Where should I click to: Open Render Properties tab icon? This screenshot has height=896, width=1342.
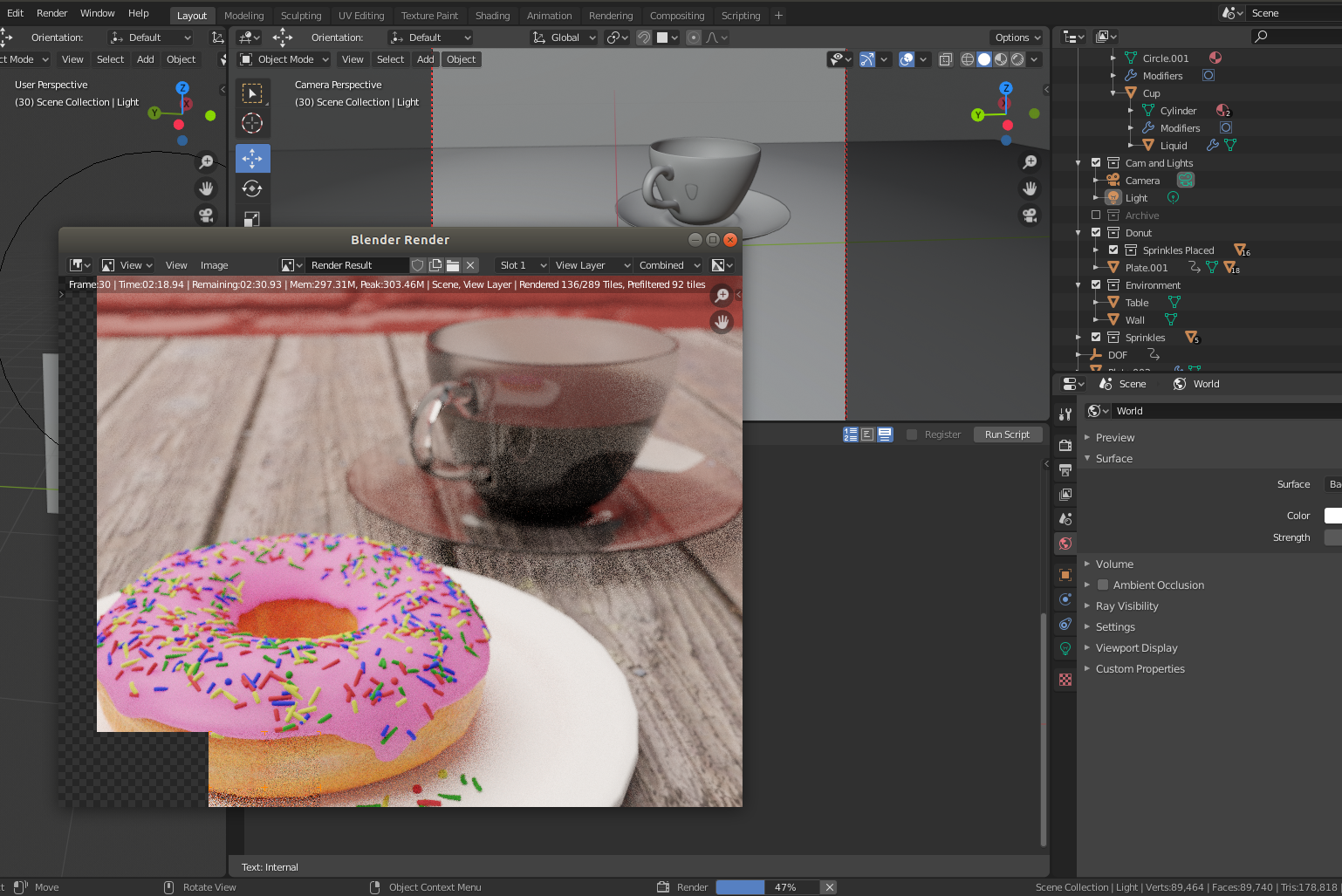(1065, 445)
